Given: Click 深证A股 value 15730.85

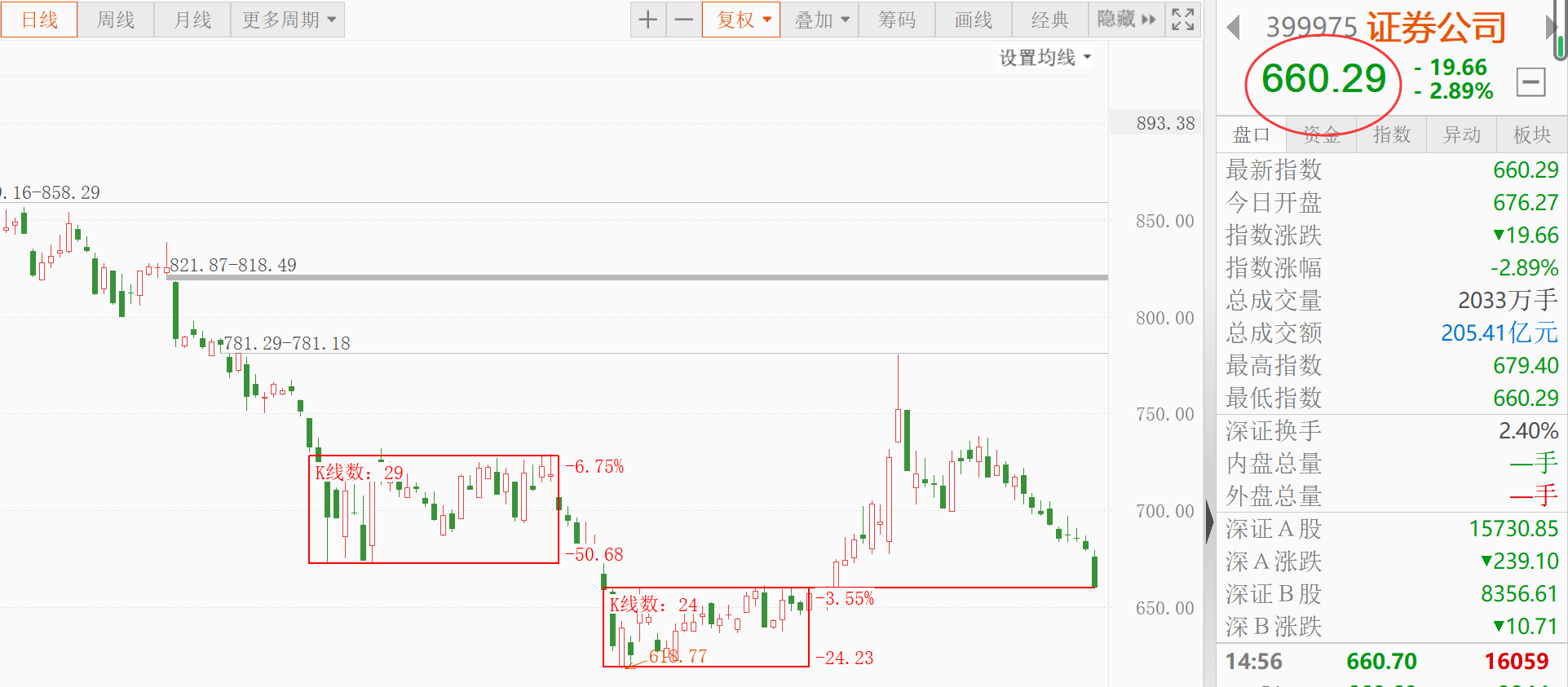Looking at the screenshot, I should tap(1514, 528).
